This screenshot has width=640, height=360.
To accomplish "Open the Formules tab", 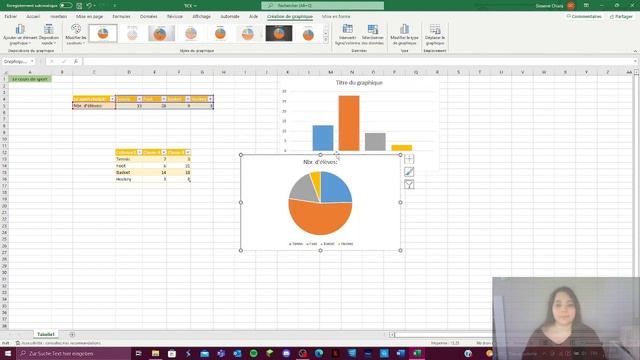I will point(121,16).
